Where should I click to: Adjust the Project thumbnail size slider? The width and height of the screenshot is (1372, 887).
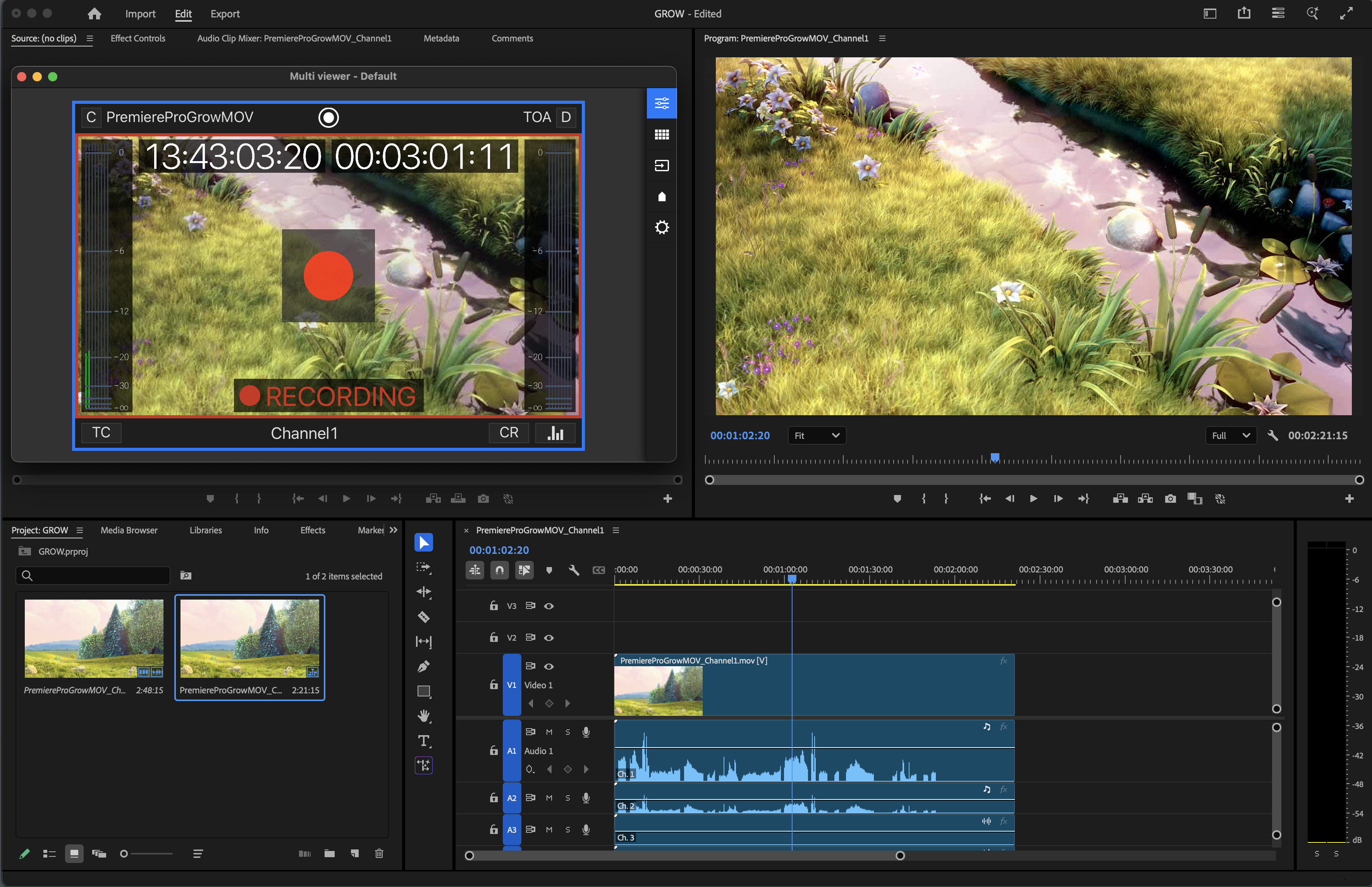coord(124,854)
